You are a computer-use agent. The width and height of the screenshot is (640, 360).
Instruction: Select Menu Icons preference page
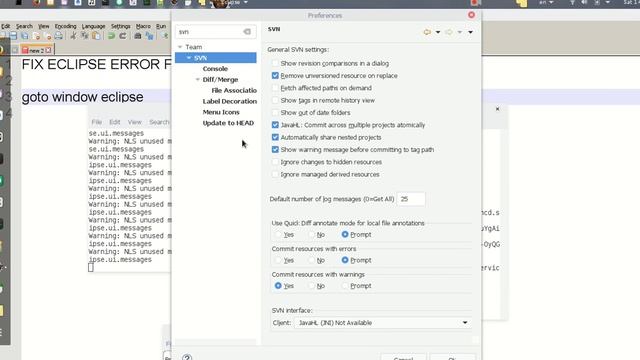[221, 112]
